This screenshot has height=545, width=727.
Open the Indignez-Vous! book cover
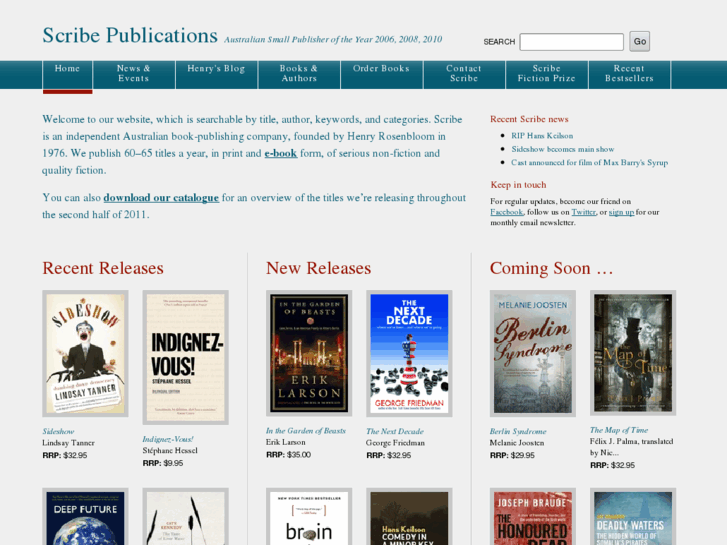(185, 358)
